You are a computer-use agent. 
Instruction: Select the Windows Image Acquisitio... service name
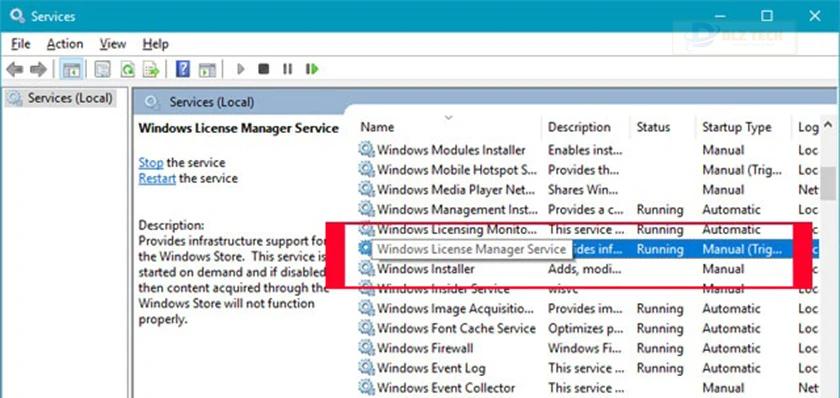tap(455, 309)
